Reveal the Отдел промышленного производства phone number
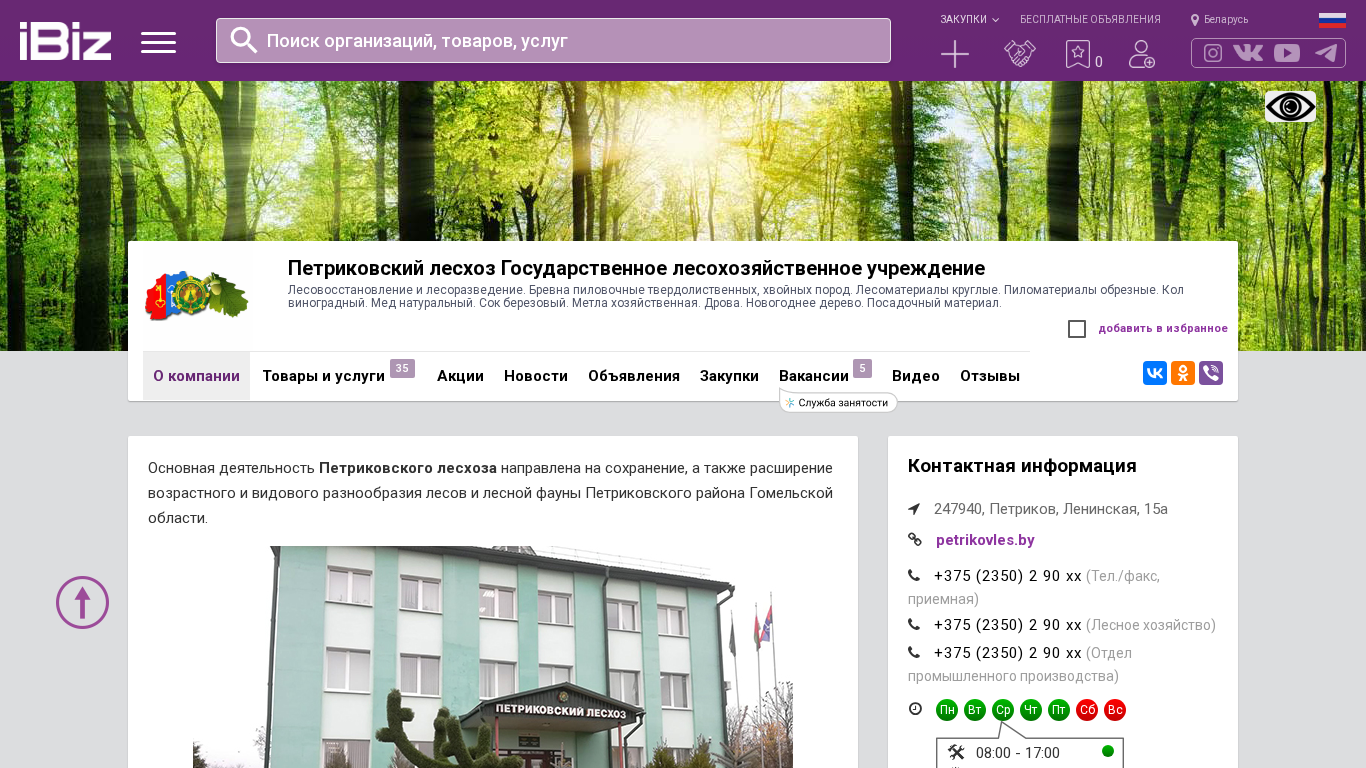Viewport: 1366px width, 768px height. click(x=1008, y=653)
